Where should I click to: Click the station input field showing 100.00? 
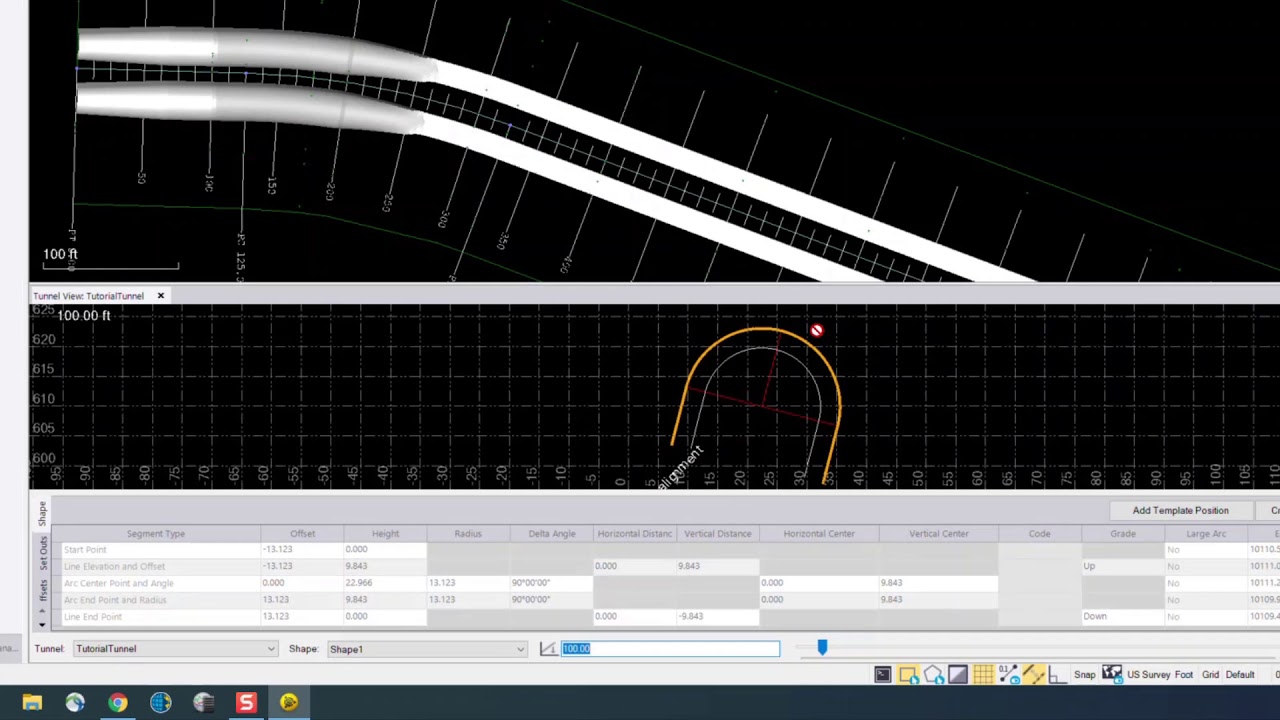(x=670, y=649)
